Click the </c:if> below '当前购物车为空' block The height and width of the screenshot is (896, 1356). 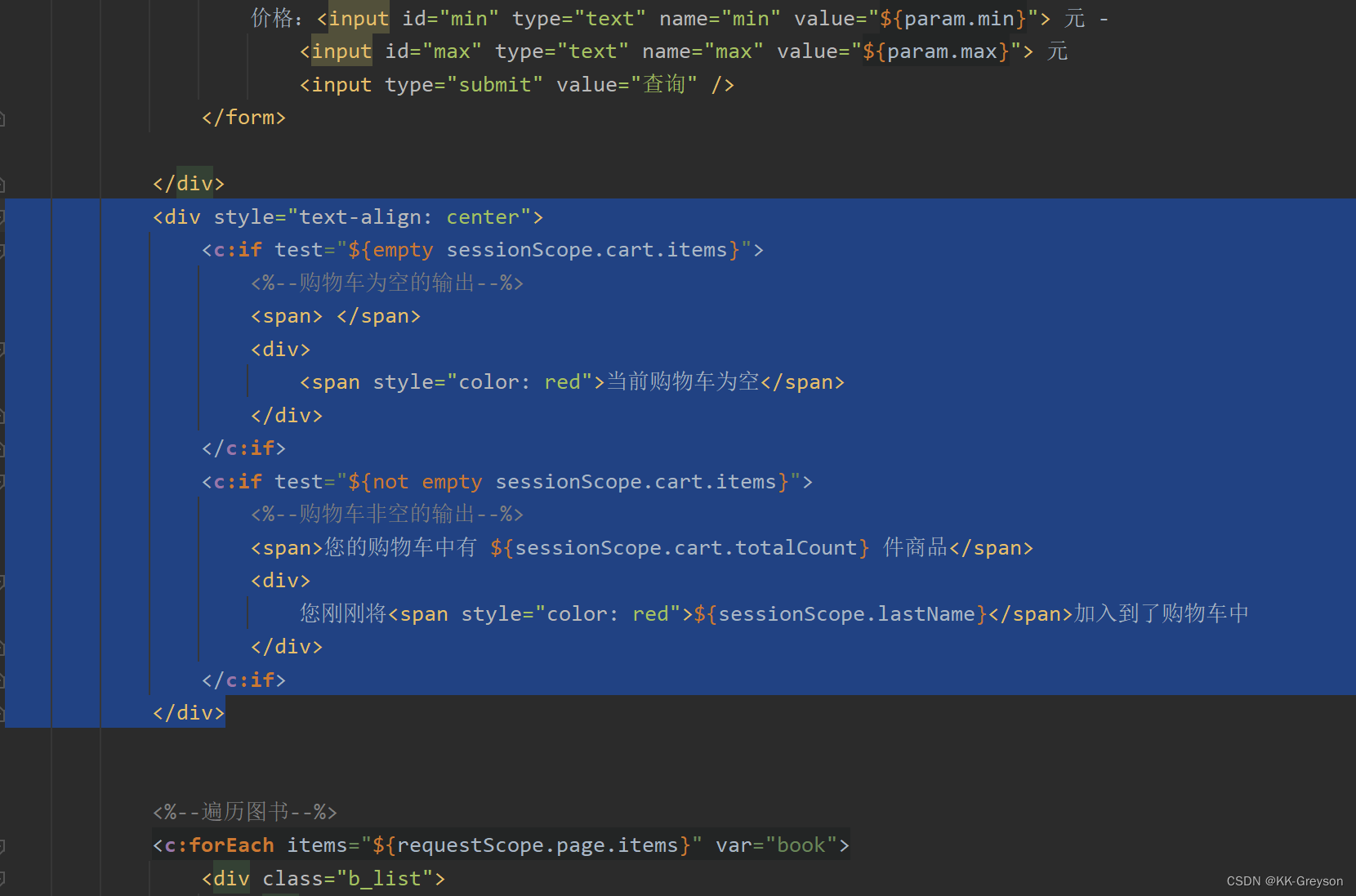pyautogui.click(x=243, y=448)
